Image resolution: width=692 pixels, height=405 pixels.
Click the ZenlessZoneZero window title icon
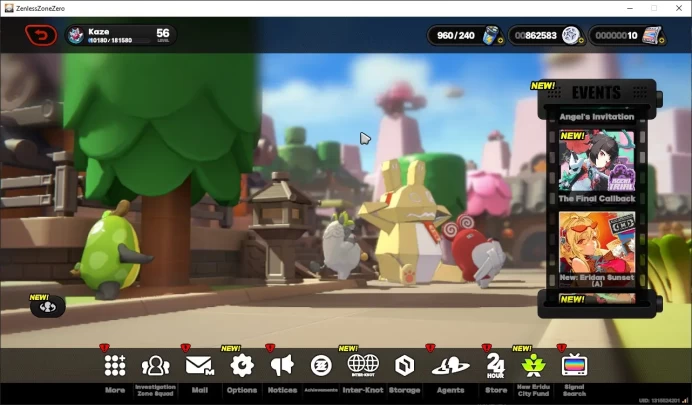[x=9, y=8]
